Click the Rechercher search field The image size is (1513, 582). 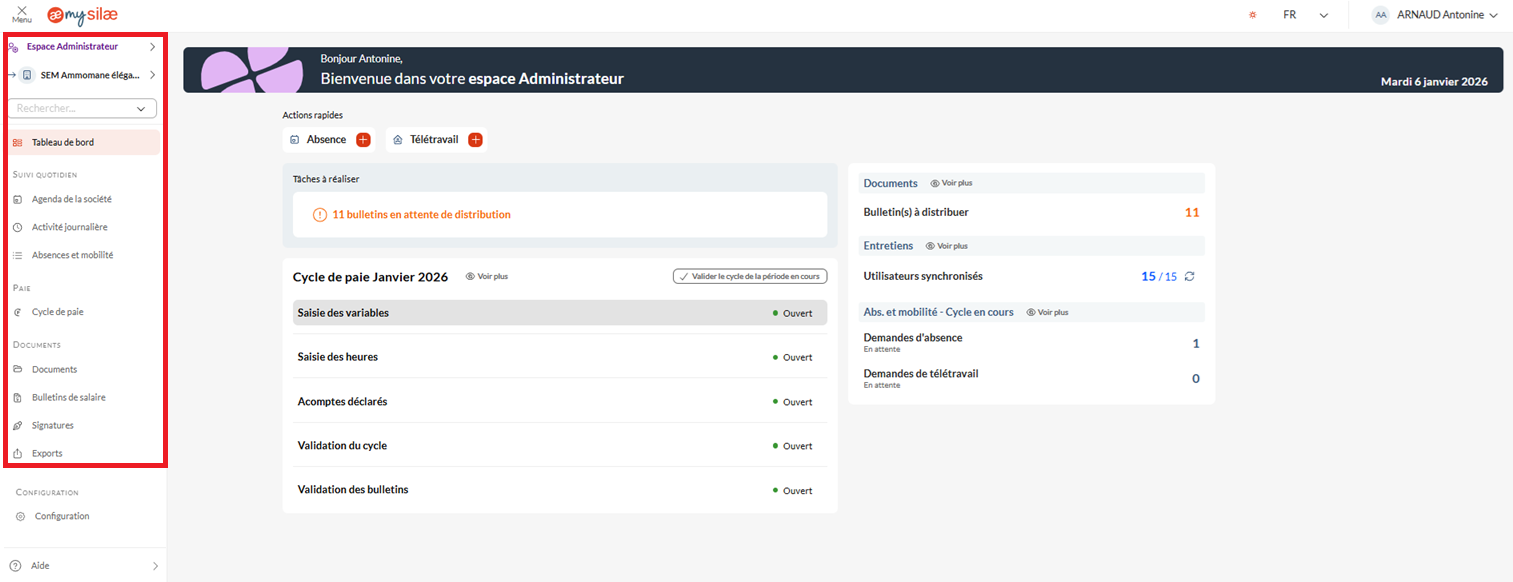(x=75, y=108)
